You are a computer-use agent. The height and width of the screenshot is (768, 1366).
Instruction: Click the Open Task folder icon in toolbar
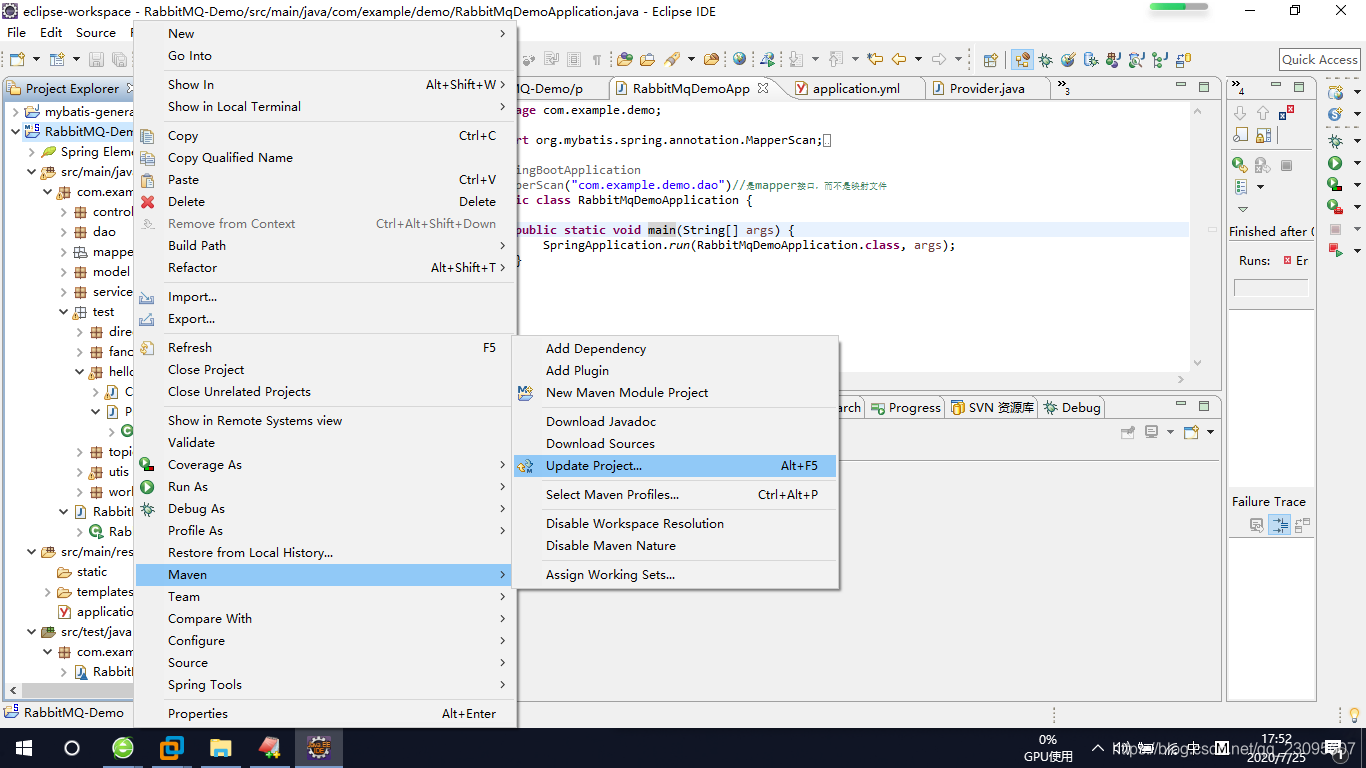click(647, 59)
